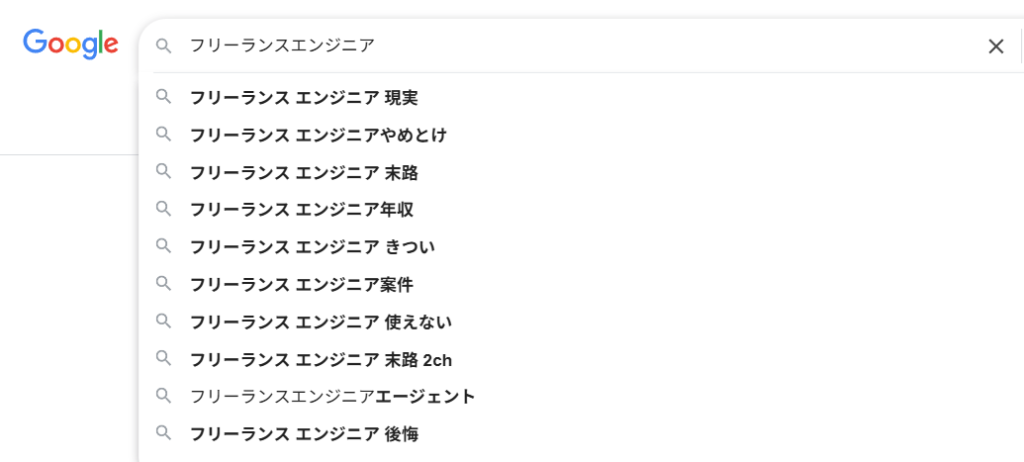1024x462 pixels.
Task: Click search icon beside やめとけ suggestion
Action: pyautogui.click(x=164, y=134)
